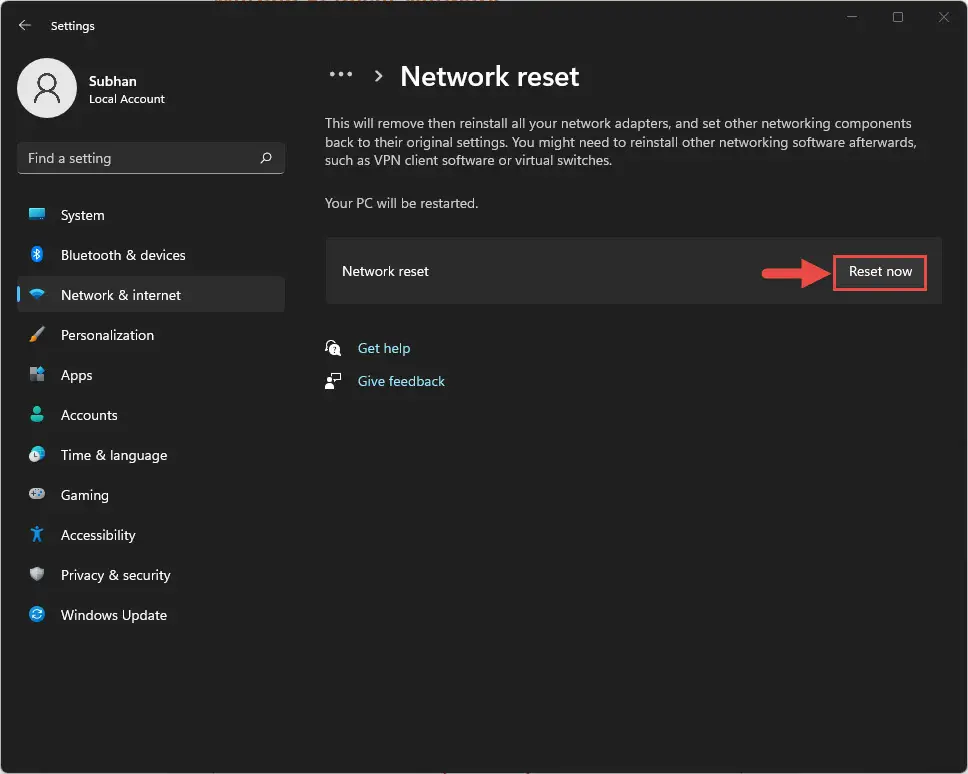Image resolution: width=968 pixels, height=774 pixels.
Task: Click the Give feedback link
Action: click(401, 381)
